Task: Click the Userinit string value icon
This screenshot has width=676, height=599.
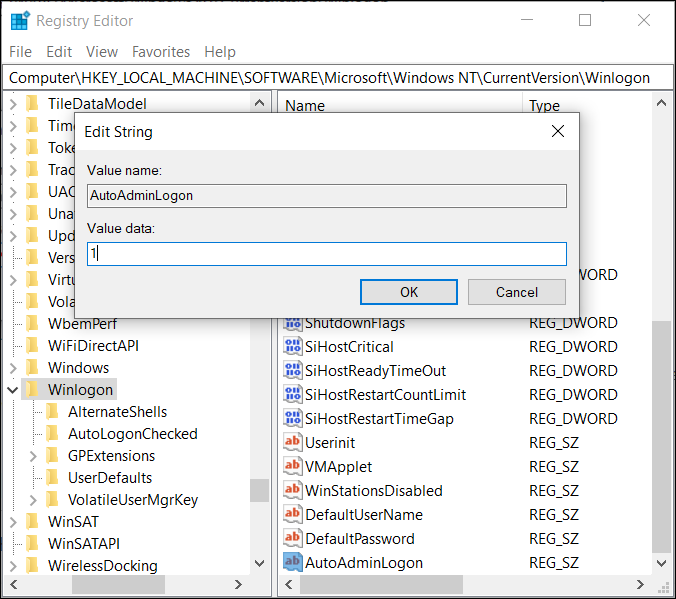Action: tap(293, 443)
